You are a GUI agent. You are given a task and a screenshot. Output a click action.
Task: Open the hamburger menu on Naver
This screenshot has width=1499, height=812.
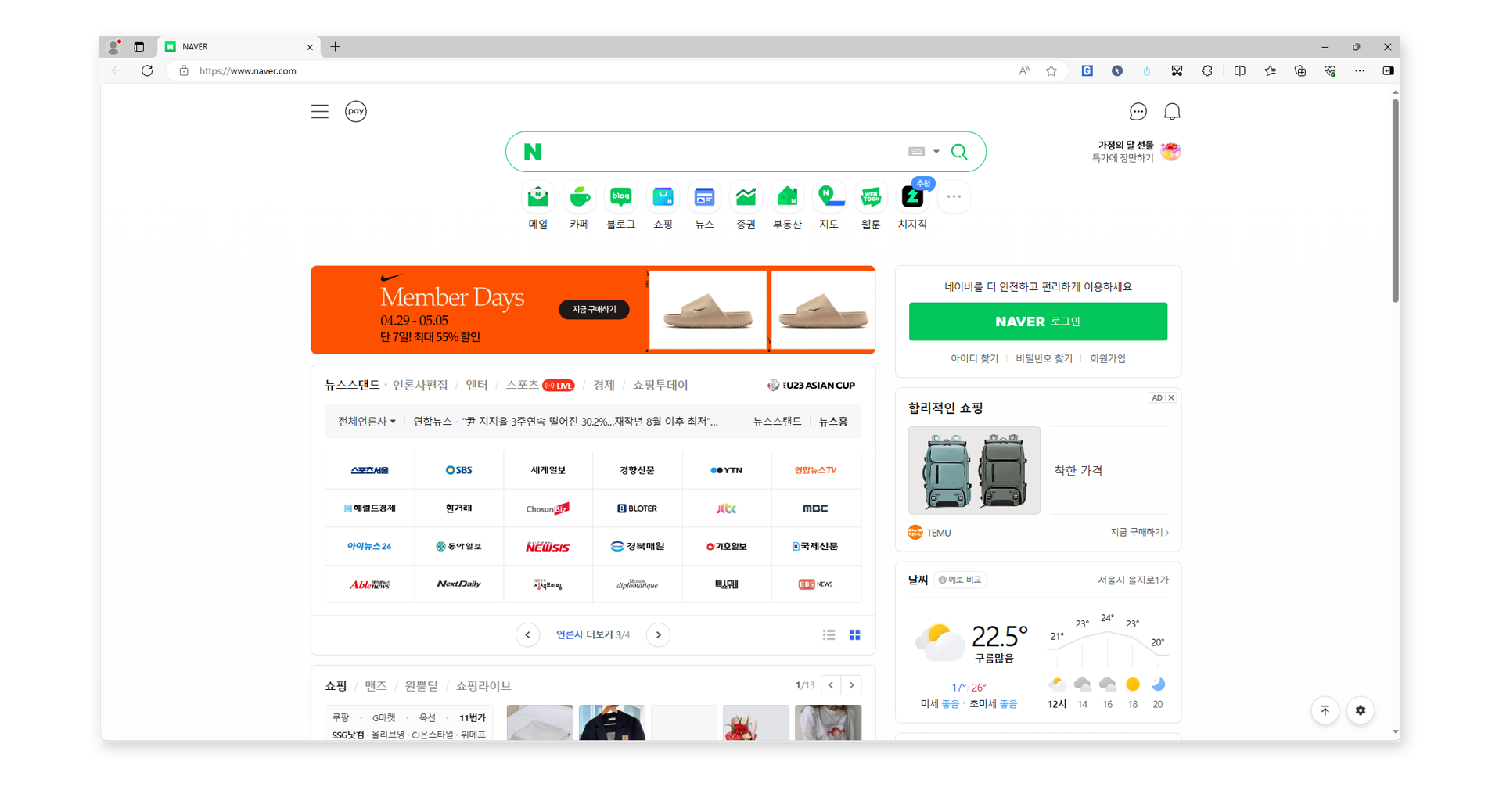coord(319,111)
